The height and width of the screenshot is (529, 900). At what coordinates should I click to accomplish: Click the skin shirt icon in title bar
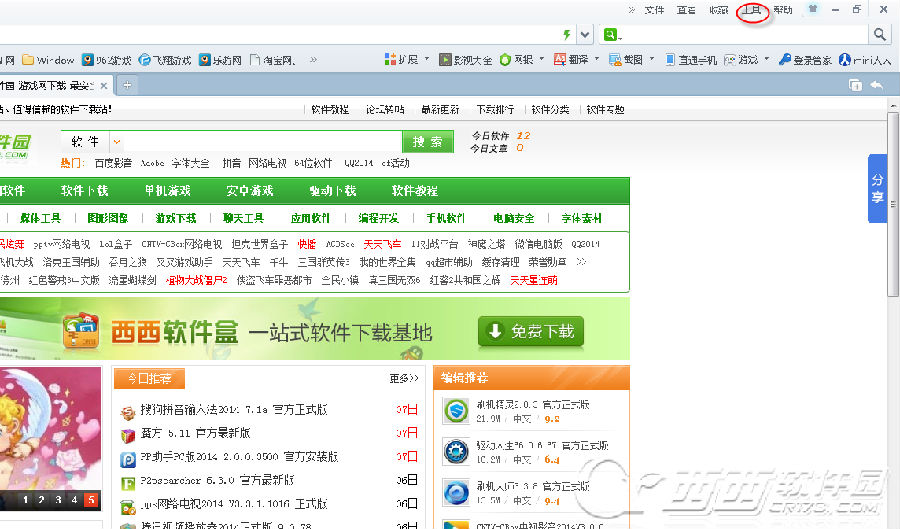pyautogui.click(x=813, y=9)
